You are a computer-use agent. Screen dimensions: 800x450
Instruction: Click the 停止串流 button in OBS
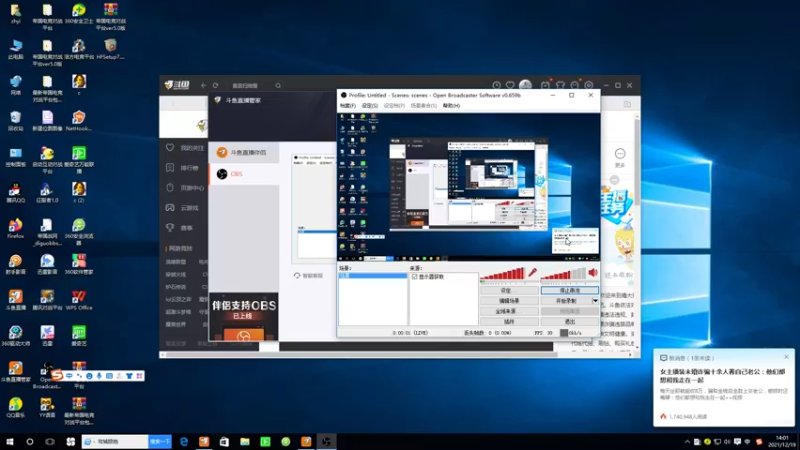click(x=569, y=290)
